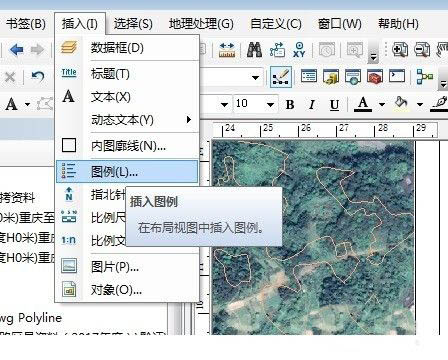
Task: Open the 选择(S) menu
Action: pyautogui.click(x=133, y=24)
